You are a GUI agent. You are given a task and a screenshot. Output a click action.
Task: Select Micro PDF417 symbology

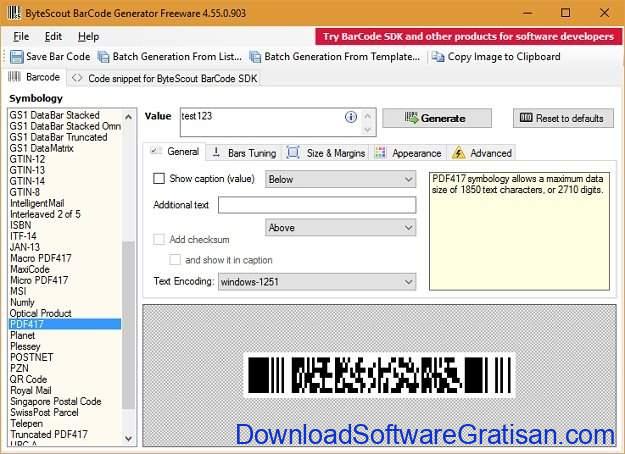[39, 280]
